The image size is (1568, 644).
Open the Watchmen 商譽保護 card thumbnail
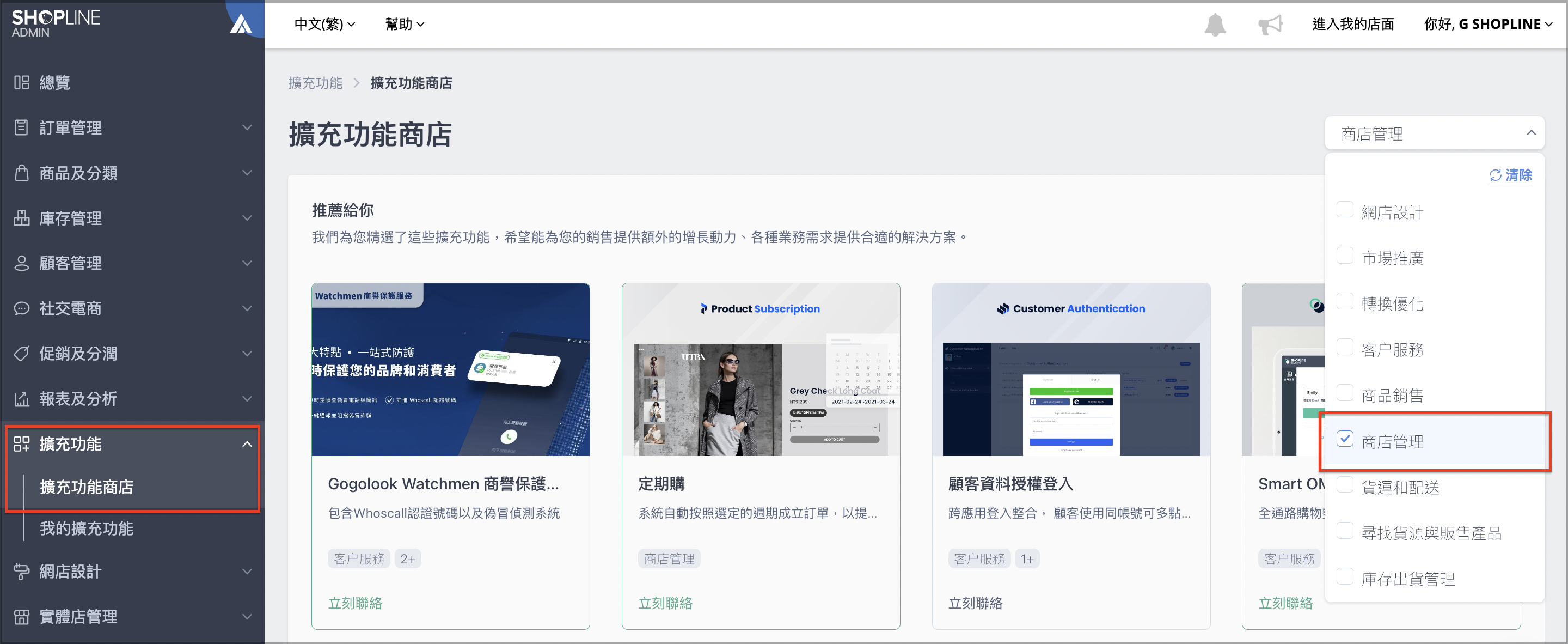(x=450, y=369)
